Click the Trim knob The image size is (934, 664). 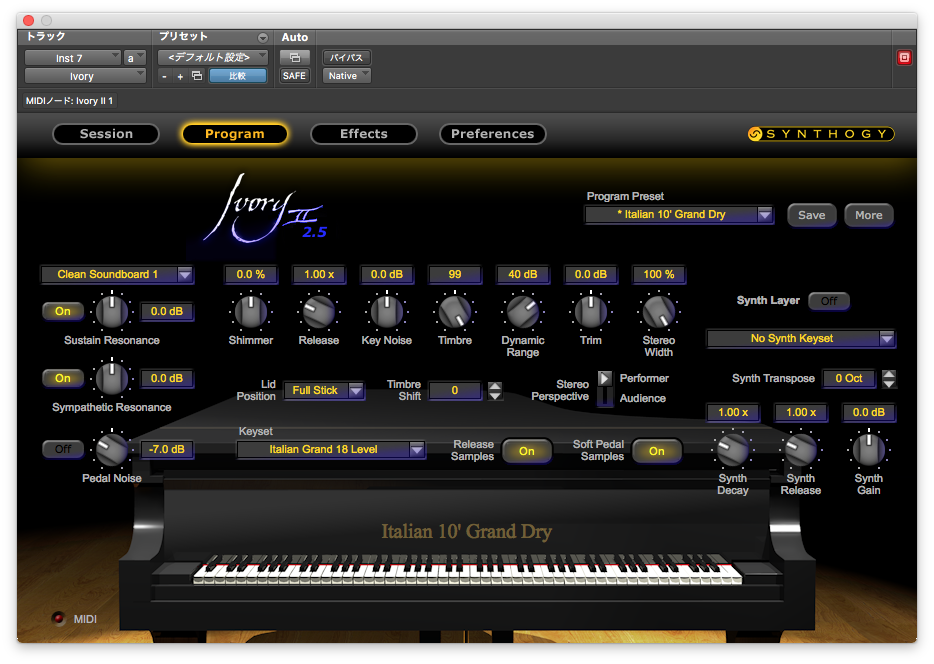[x=591, y=311]
